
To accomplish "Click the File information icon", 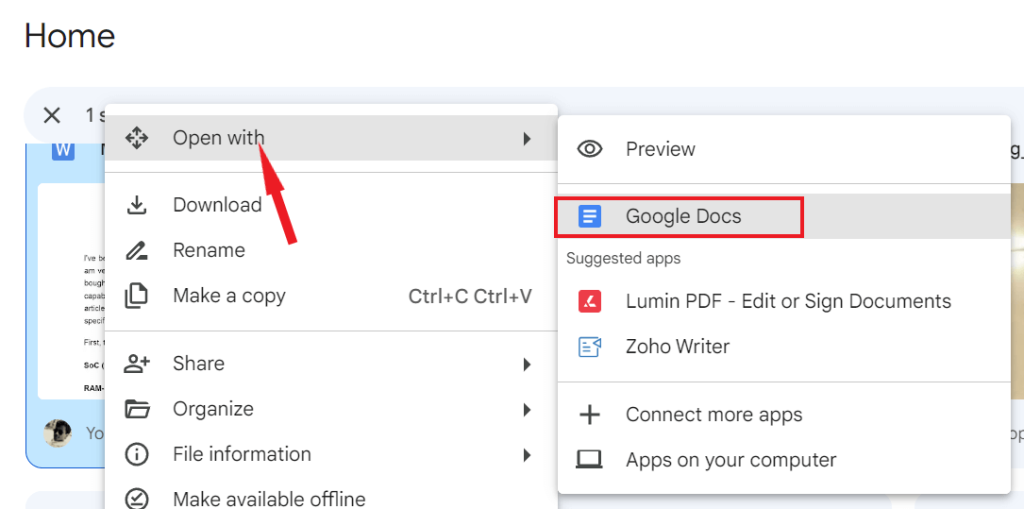I will 137,454.
